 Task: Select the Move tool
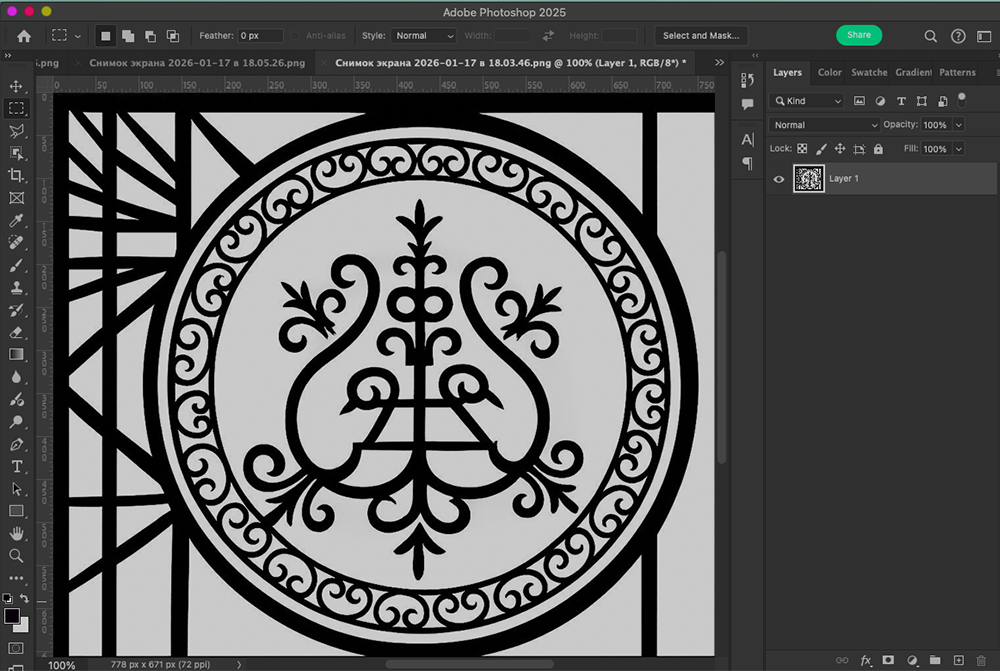16,86
